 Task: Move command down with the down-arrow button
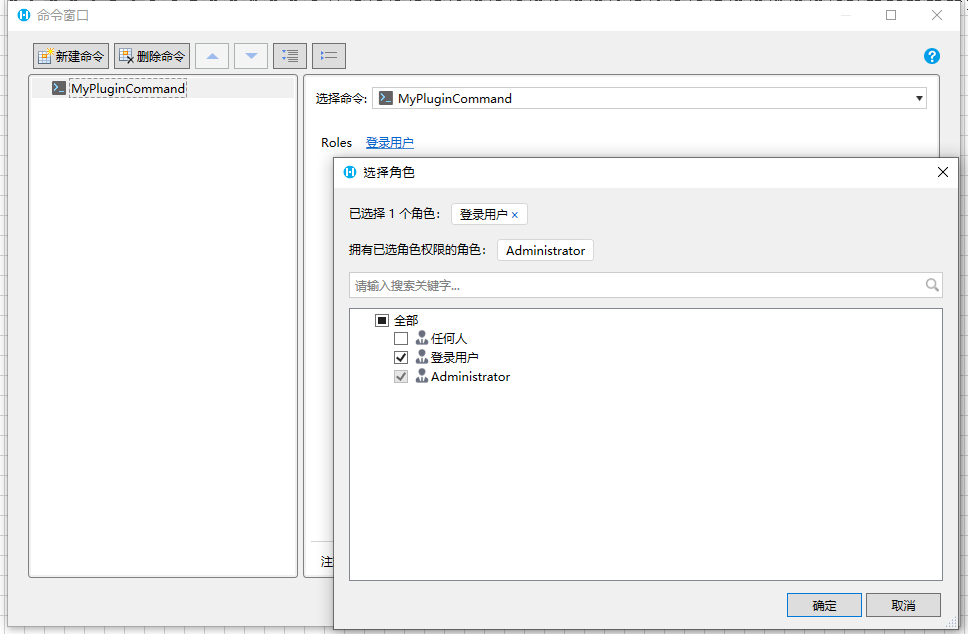pyautogui.click(x=251, y=56)
